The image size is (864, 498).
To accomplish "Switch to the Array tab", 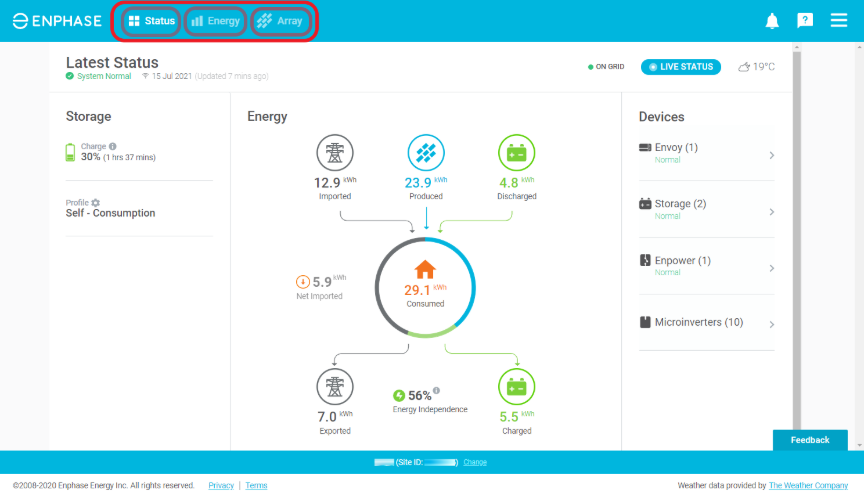I will coord(281,21).
